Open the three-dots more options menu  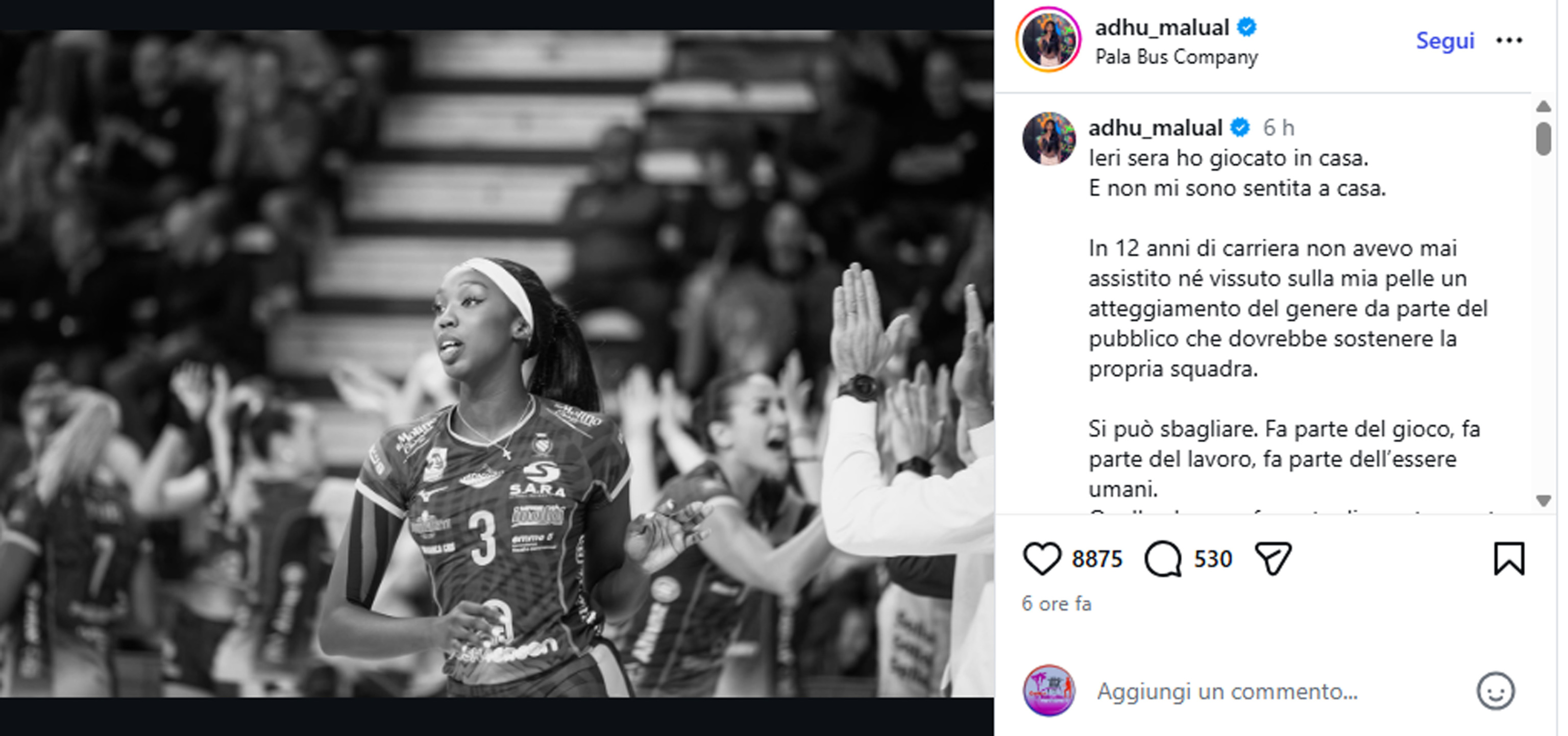1509,40
